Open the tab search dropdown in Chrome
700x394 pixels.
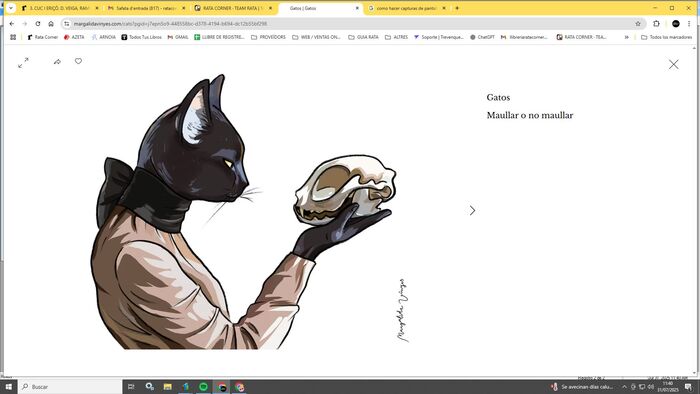(11, 8)
